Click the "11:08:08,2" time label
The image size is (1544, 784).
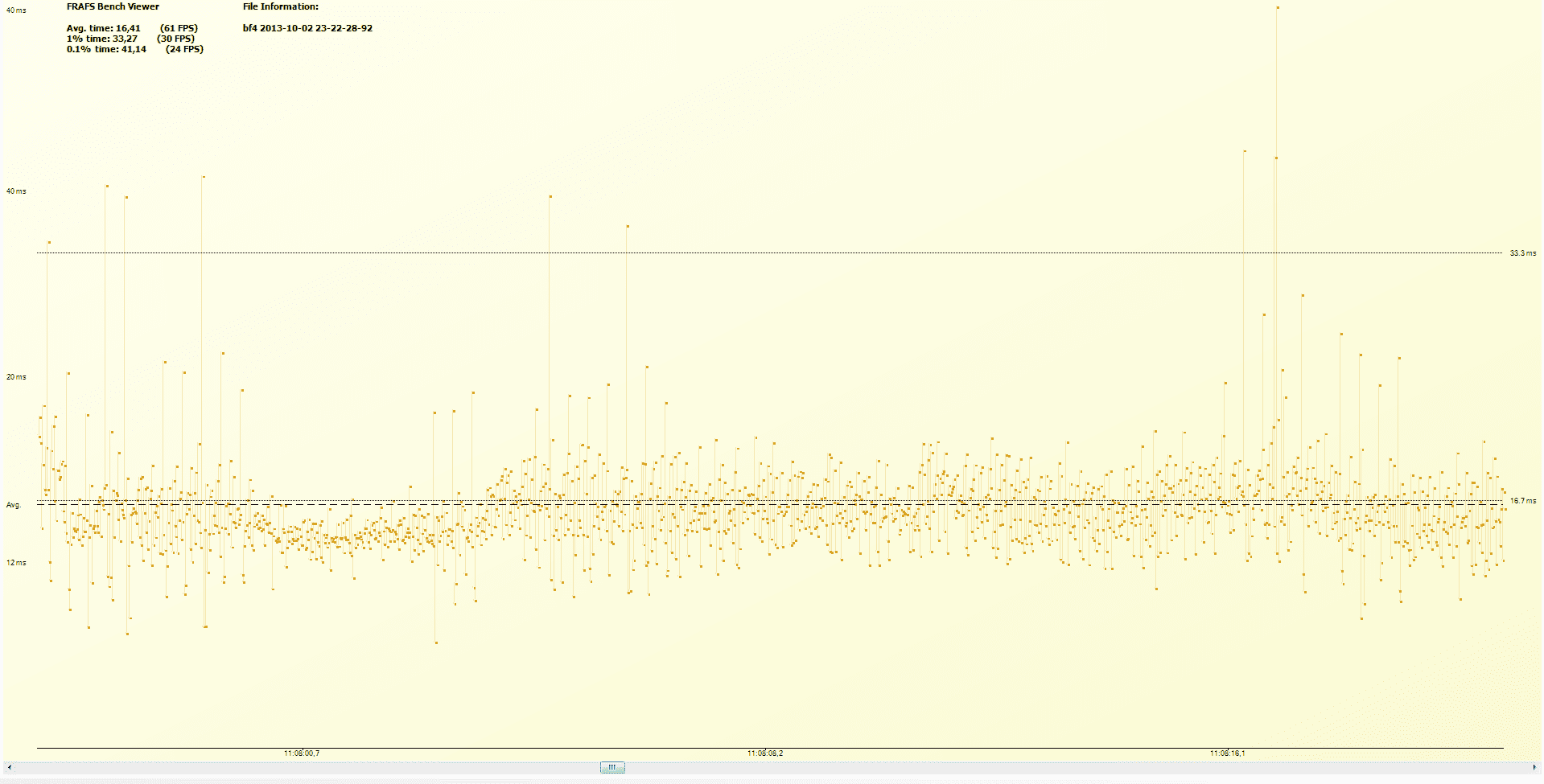point(765,753)
